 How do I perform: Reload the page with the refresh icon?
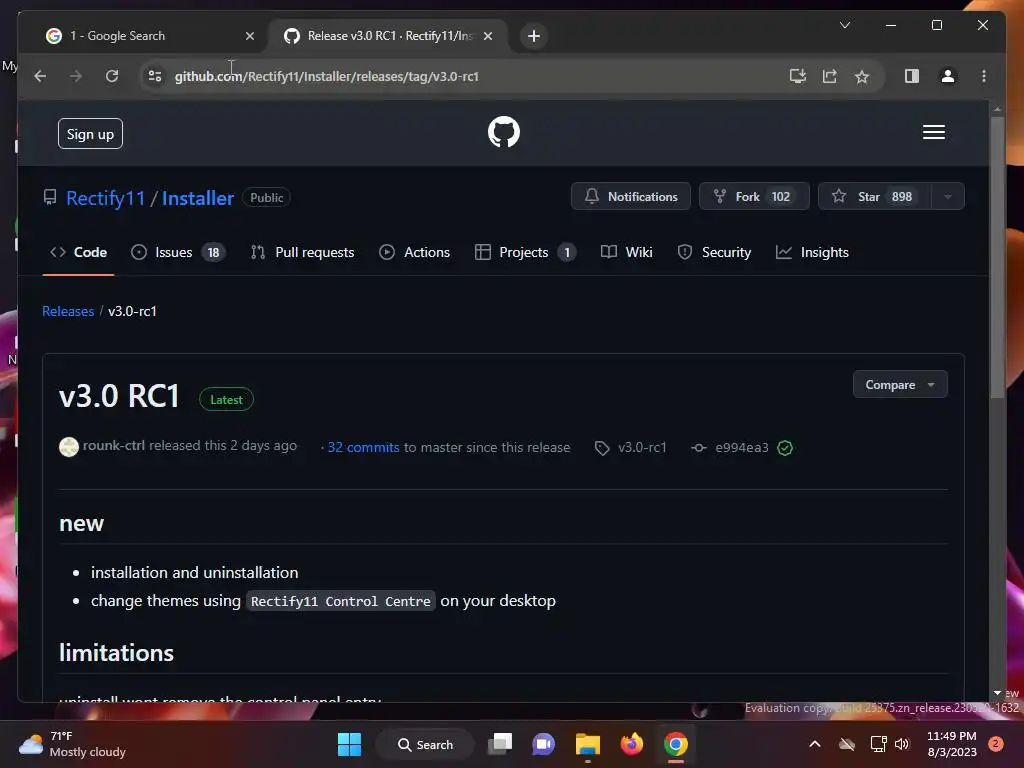[x=112, y=76]
